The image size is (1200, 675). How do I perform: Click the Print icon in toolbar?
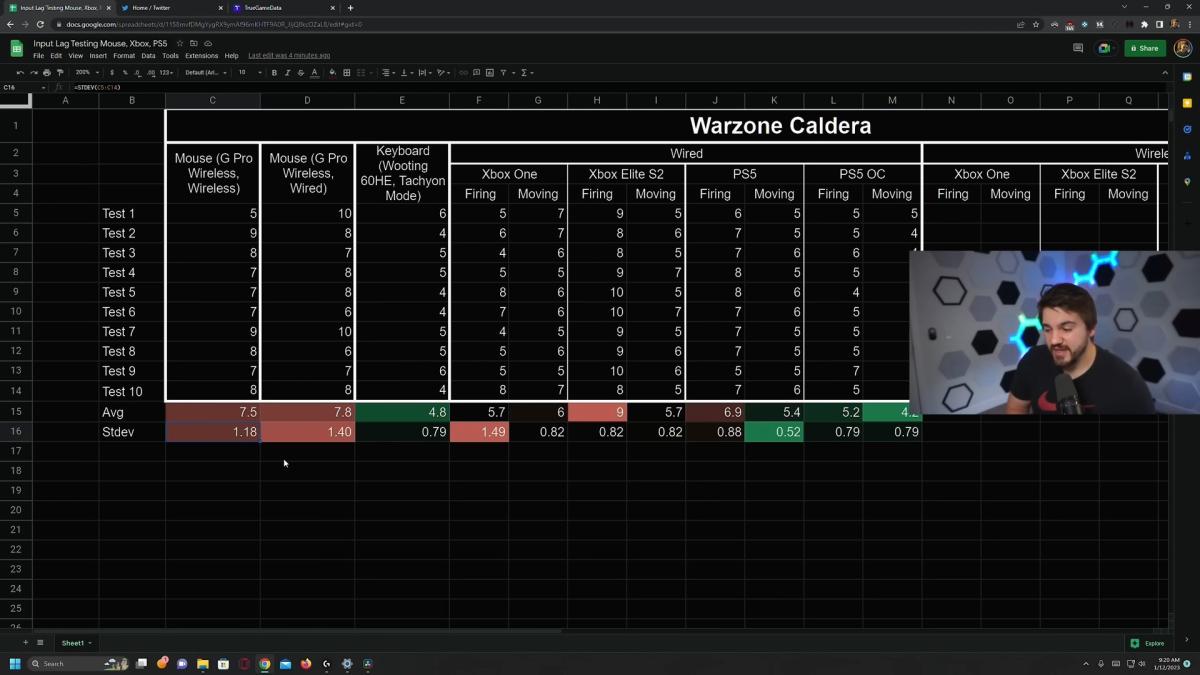point(47,73)
